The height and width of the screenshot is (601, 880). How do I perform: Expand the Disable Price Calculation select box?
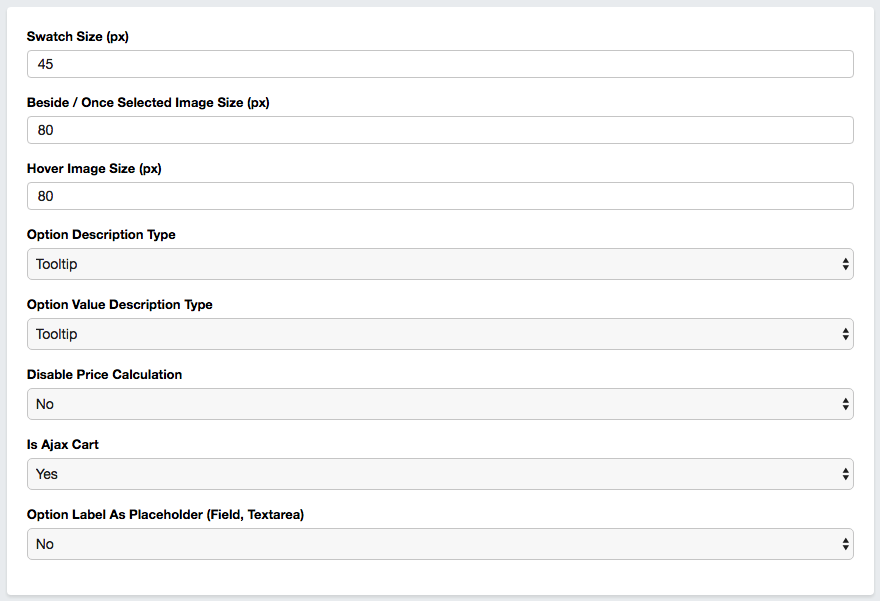pos(440,404)
